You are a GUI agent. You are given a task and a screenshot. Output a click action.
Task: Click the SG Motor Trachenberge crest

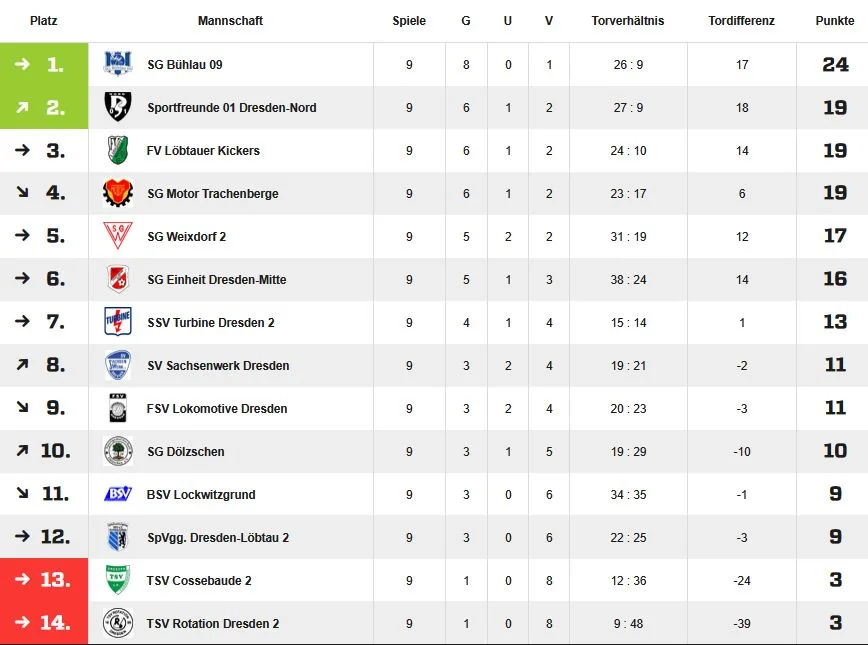click(118, 193)
